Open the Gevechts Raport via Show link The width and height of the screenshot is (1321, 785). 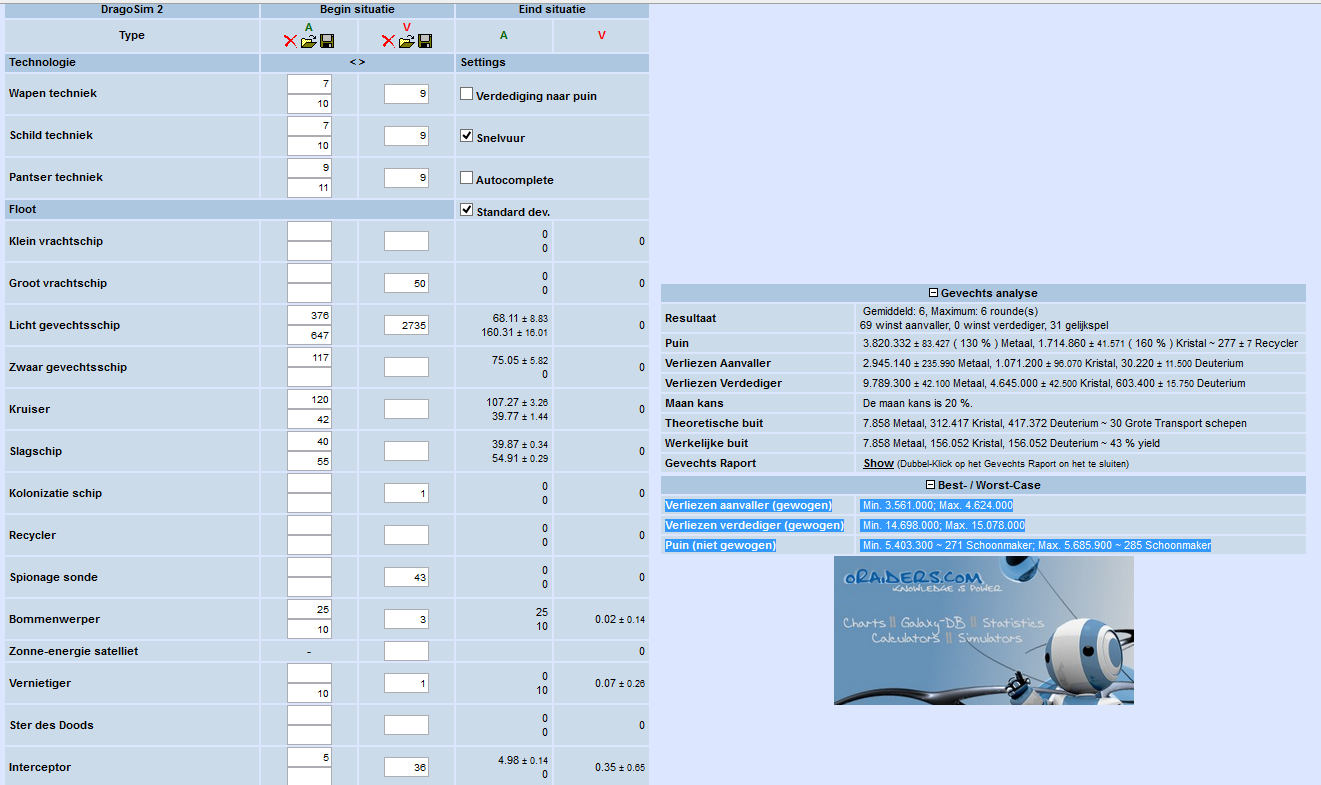pyautogui.click(x=879, y=463)
